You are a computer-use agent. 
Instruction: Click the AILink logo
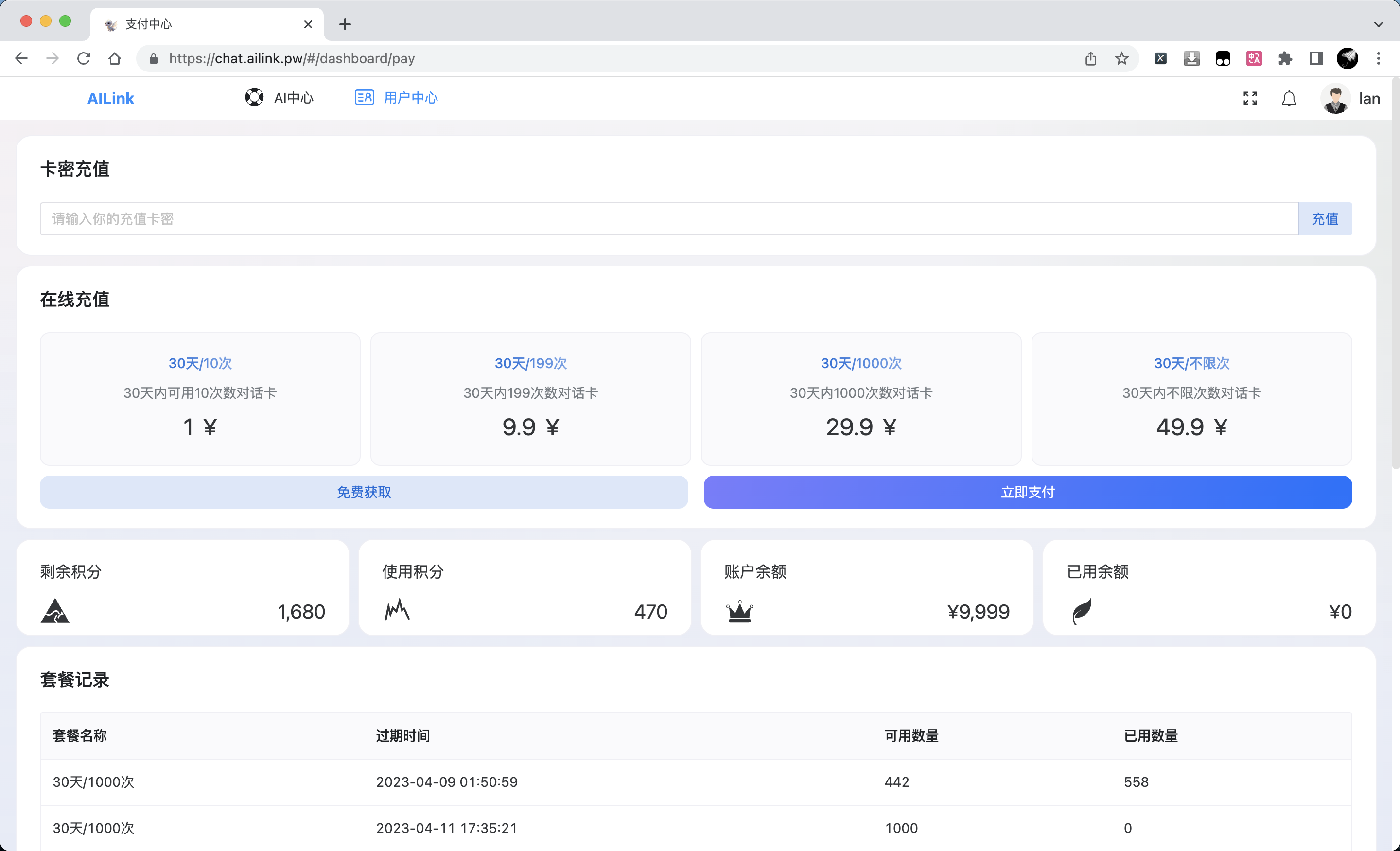coord(111,98)
